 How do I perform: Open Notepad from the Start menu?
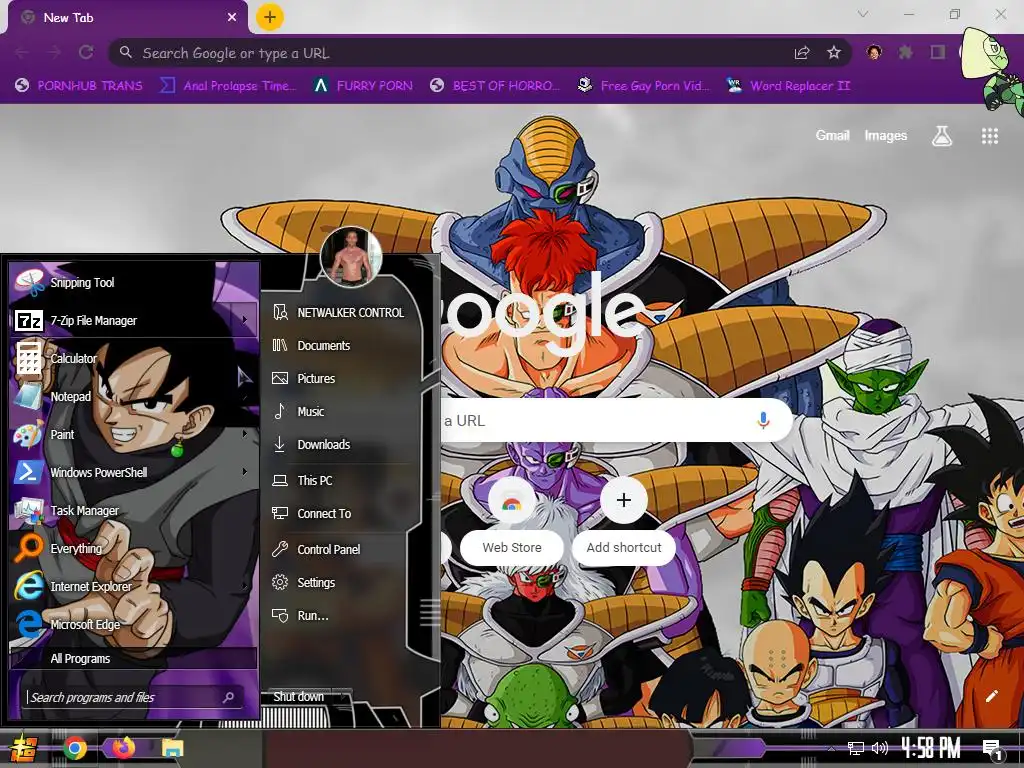(133, 396)
